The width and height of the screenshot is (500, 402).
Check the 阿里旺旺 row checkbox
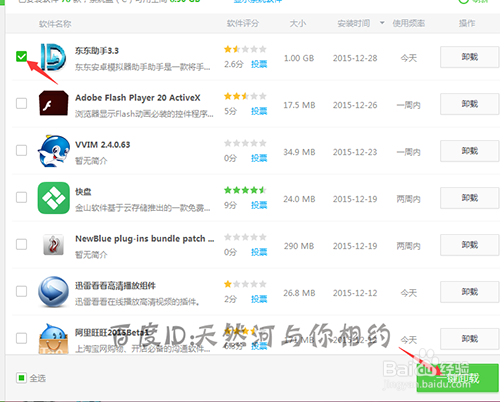click(x=21, y=338)
